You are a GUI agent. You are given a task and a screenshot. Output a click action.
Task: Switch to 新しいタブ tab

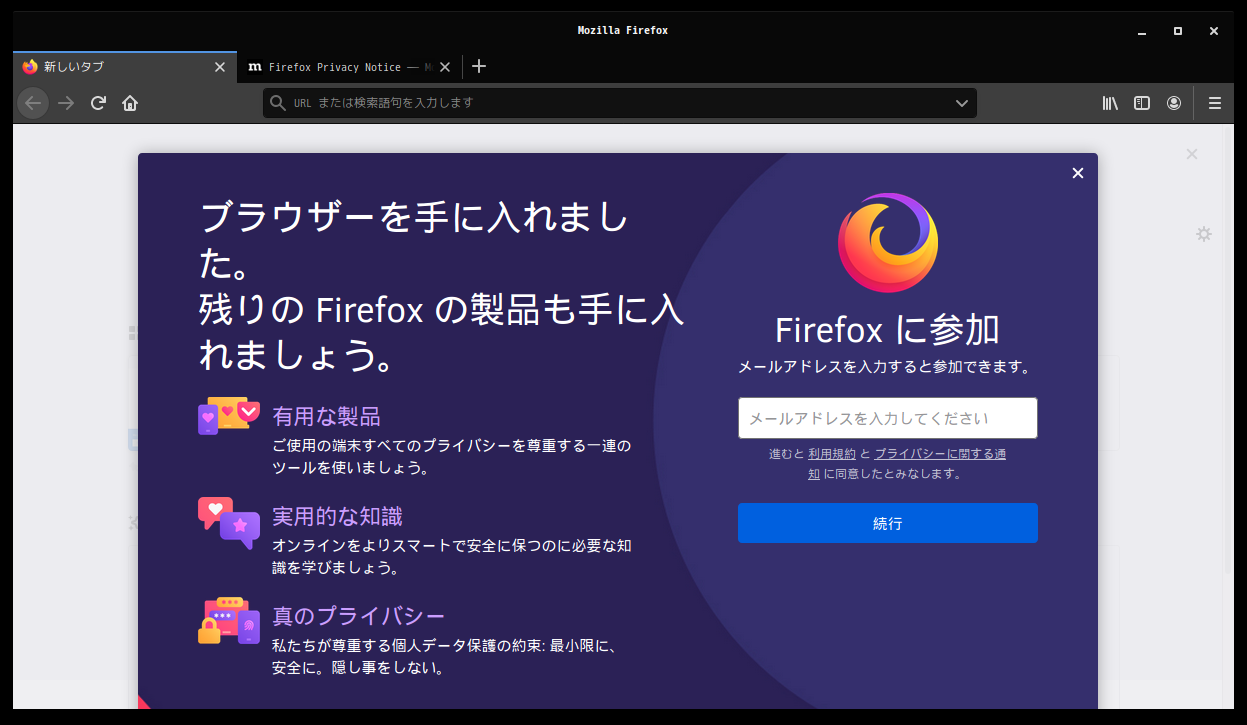125,67
